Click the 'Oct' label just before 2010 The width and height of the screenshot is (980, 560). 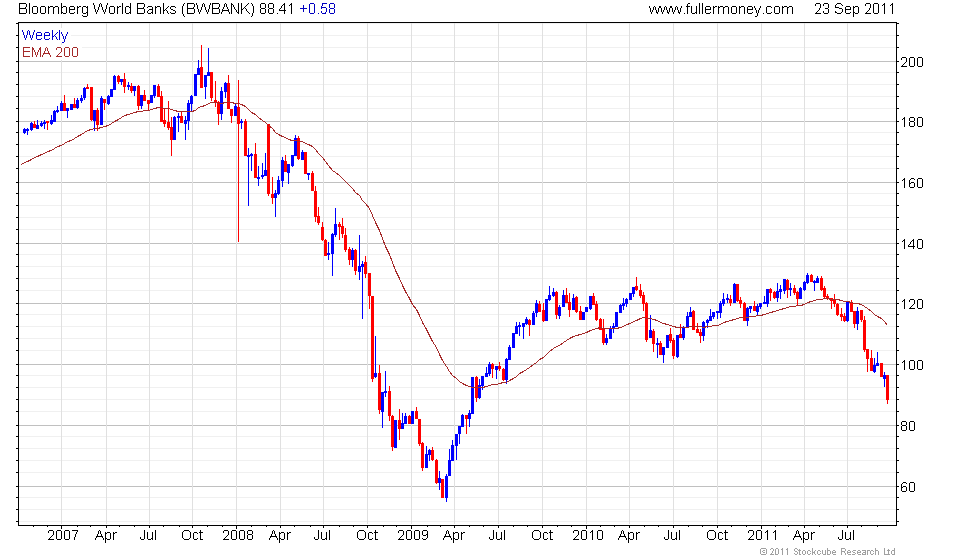click(542, 535)
